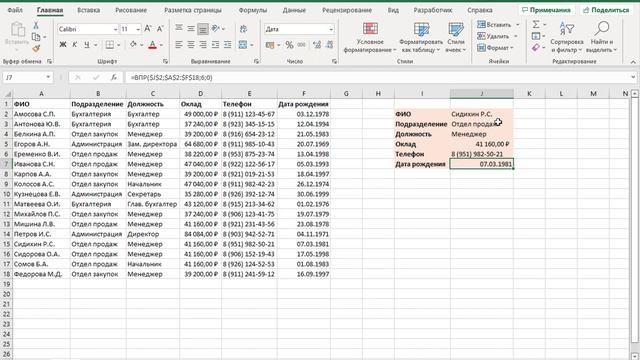Open the Calibri font name dropdown
Viewport: 640px width, 360px height.
(116, 29)
